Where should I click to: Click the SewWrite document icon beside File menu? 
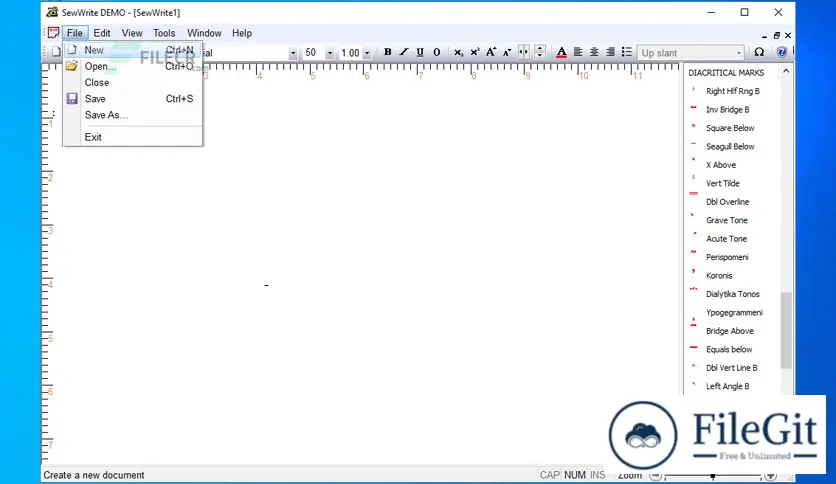tap(53, 33)
